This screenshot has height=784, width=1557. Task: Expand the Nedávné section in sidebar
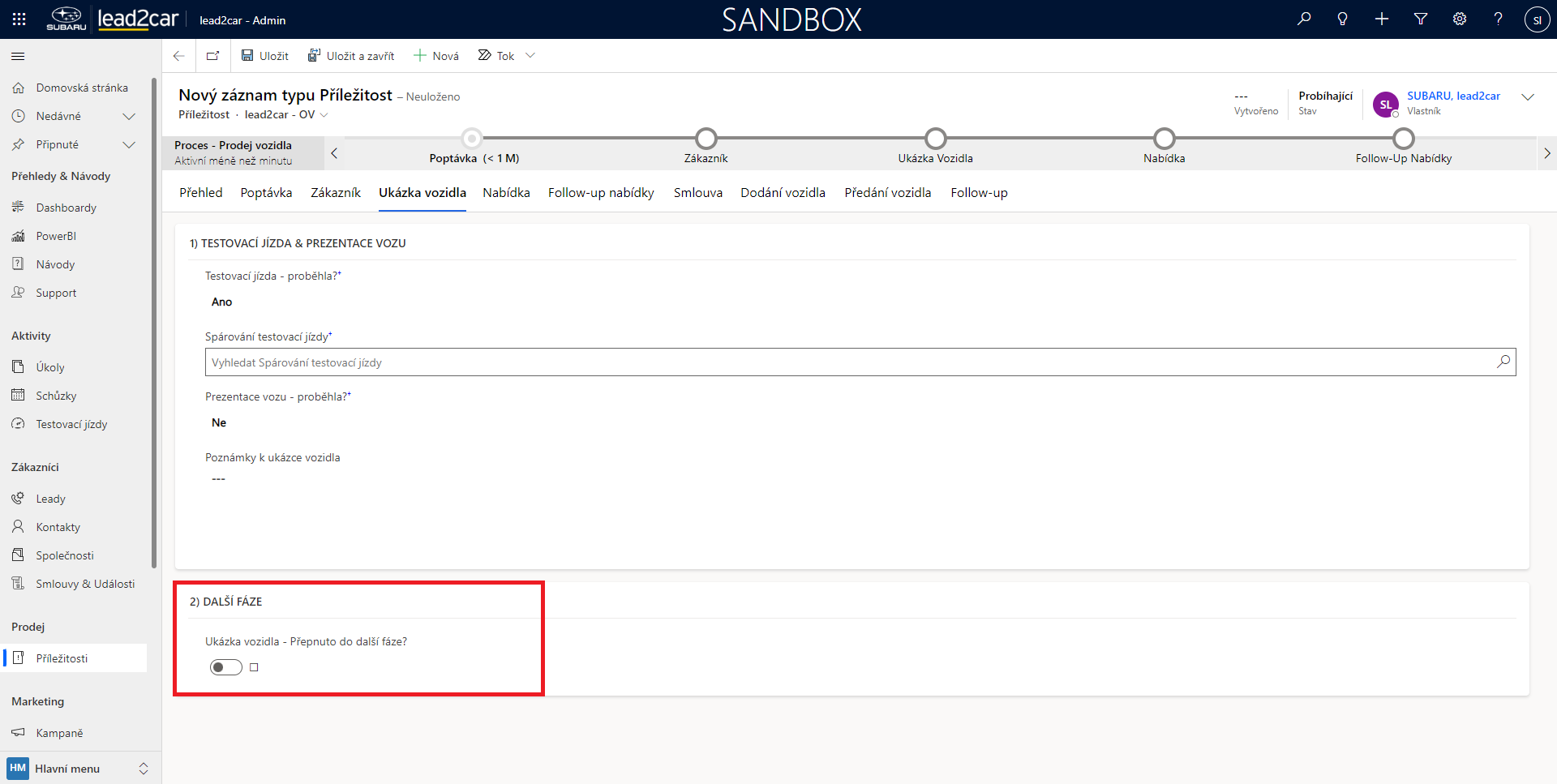tap(128, 116)
